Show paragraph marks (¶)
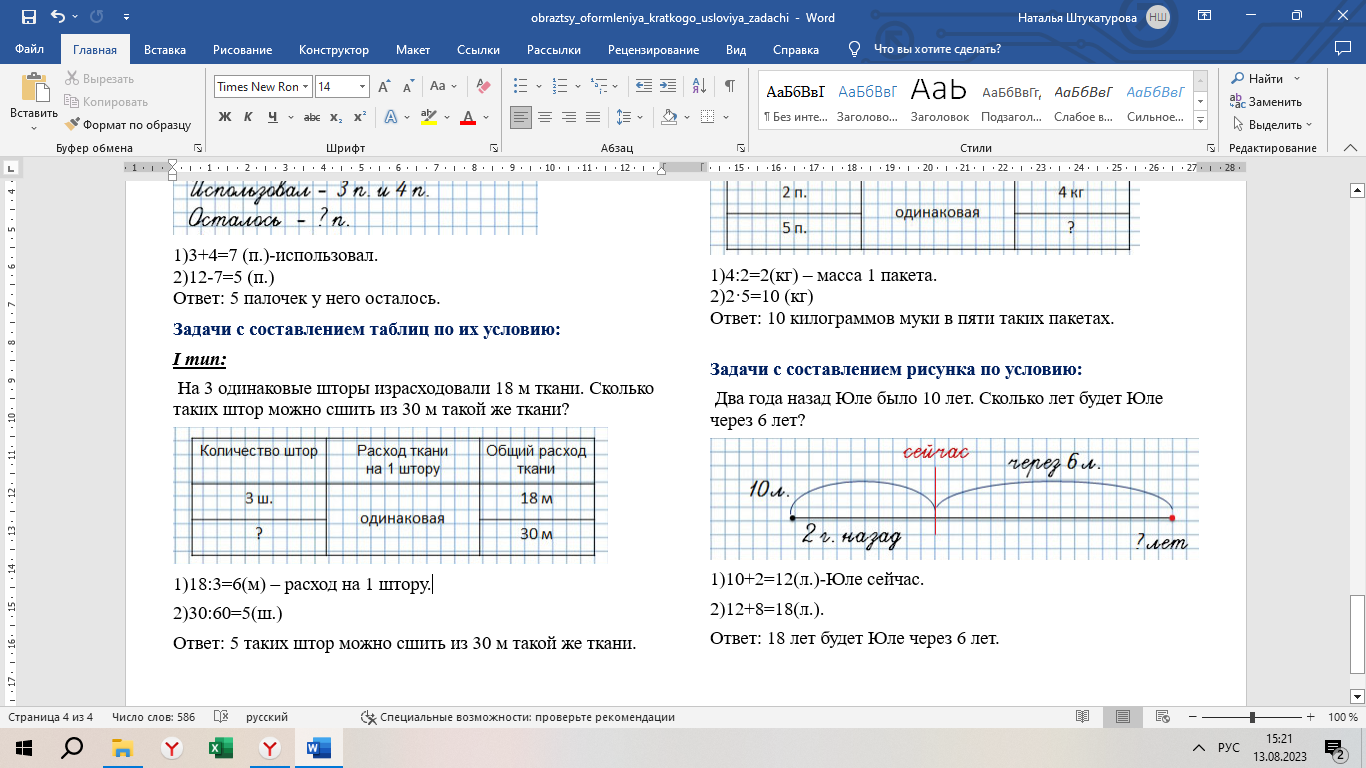Screen dimensions: 1366x768 pos(730,87)
